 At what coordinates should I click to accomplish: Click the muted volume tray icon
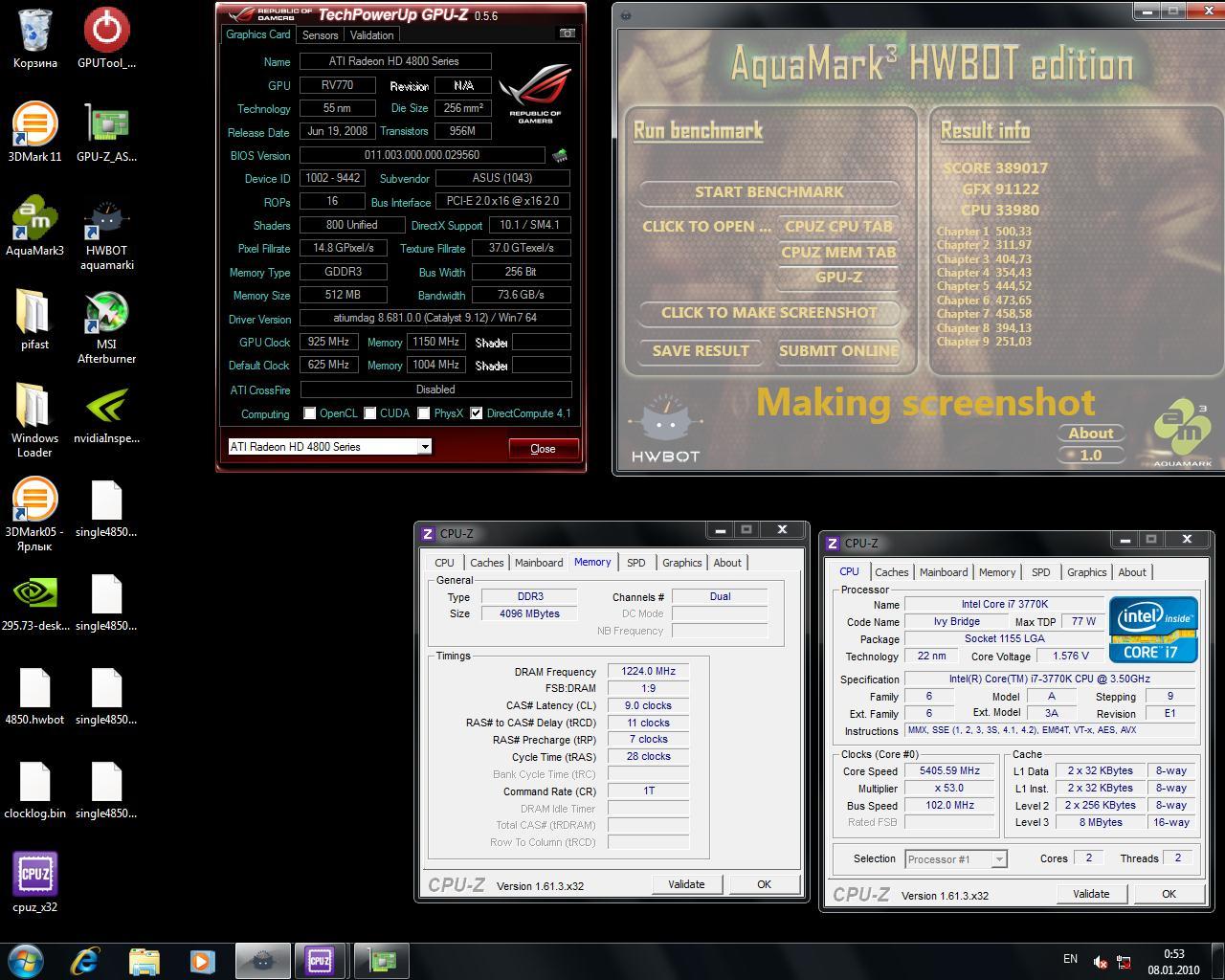[x=1101, y=962]
